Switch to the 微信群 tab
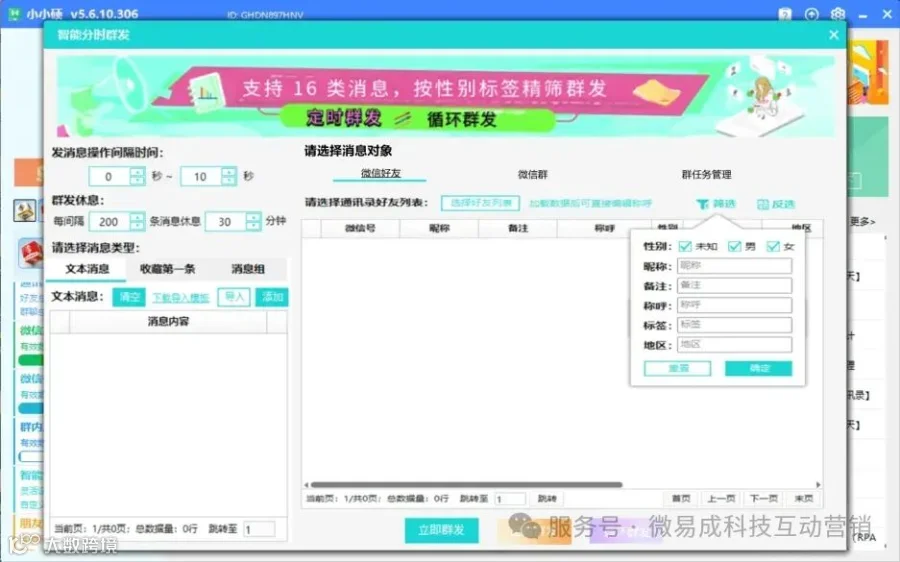The height and width of the screenshot is (562, 900). (x=532, y=174)
